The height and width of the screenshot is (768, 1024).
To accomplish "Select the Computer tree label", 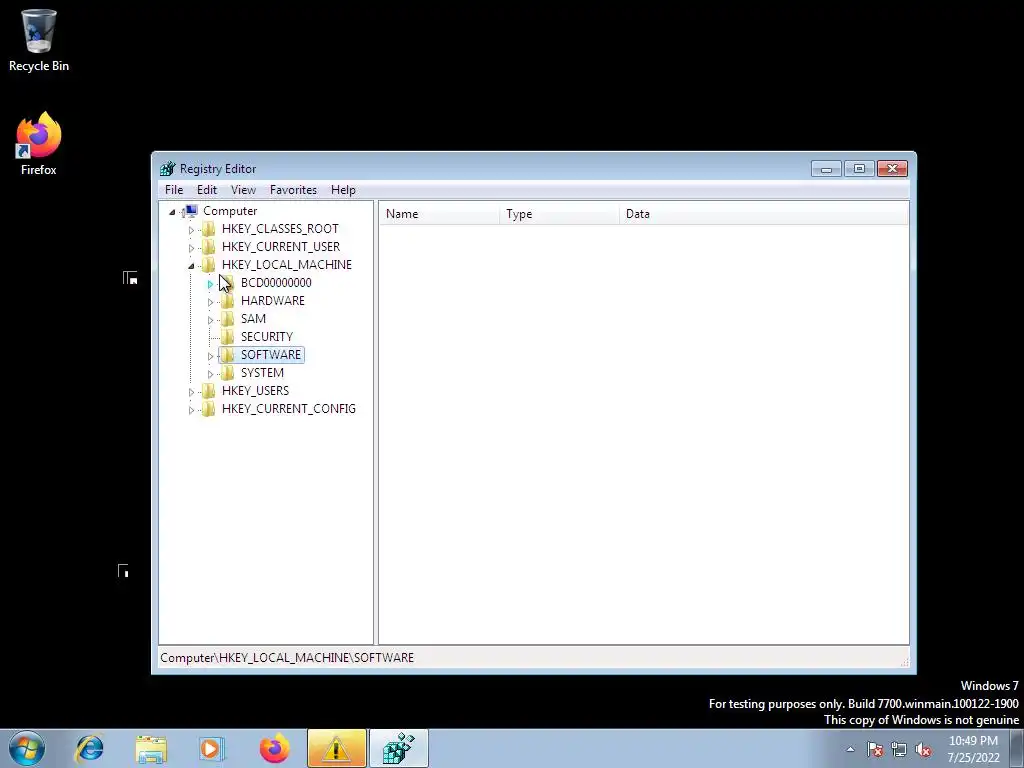I will click(x=230, y=211).
